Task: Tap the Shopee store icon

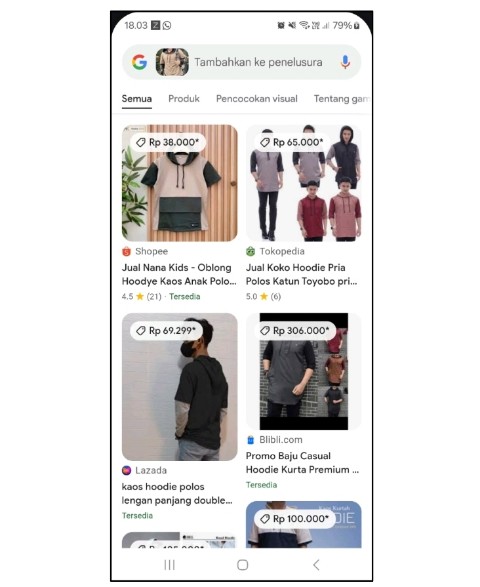Action: [x=127, y=251]
